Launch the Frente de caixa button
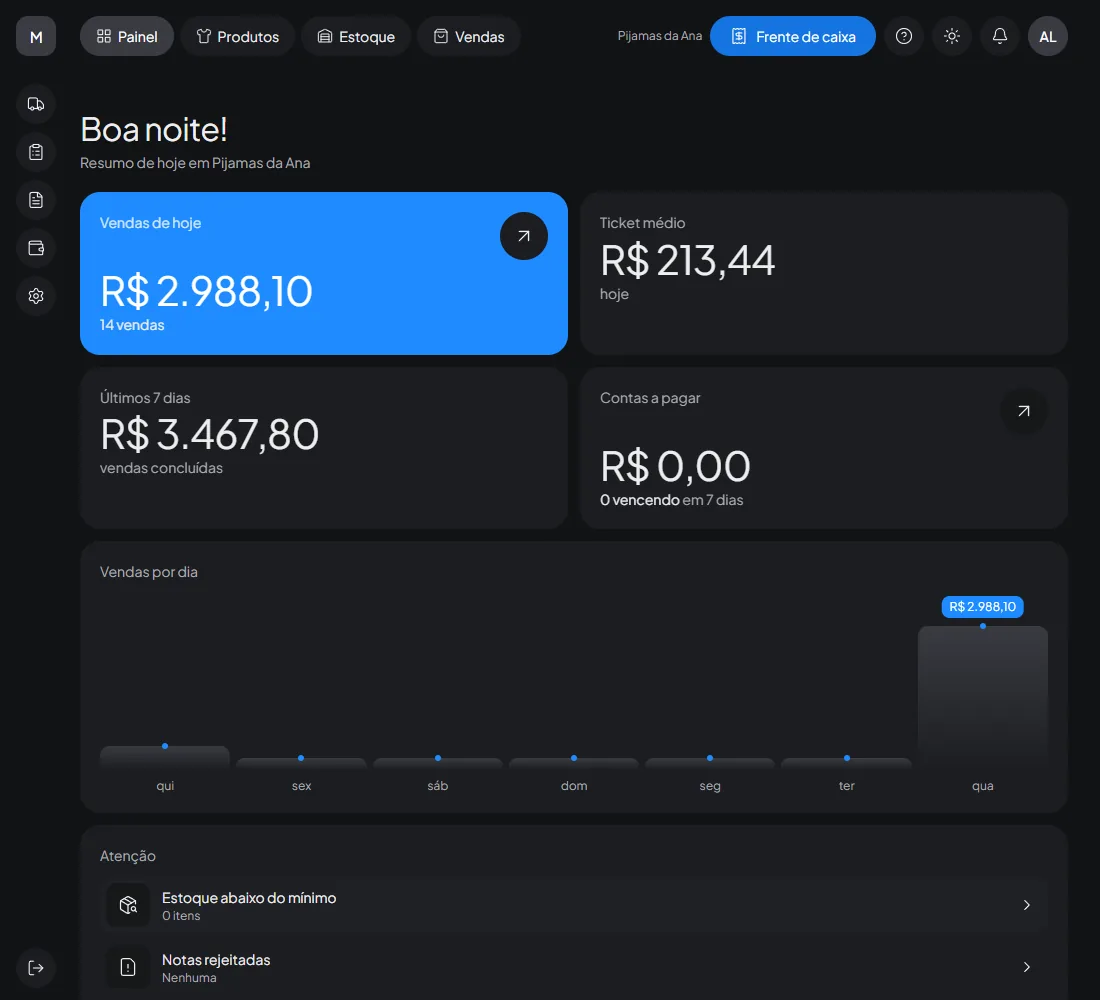 (x=793, y=36)
